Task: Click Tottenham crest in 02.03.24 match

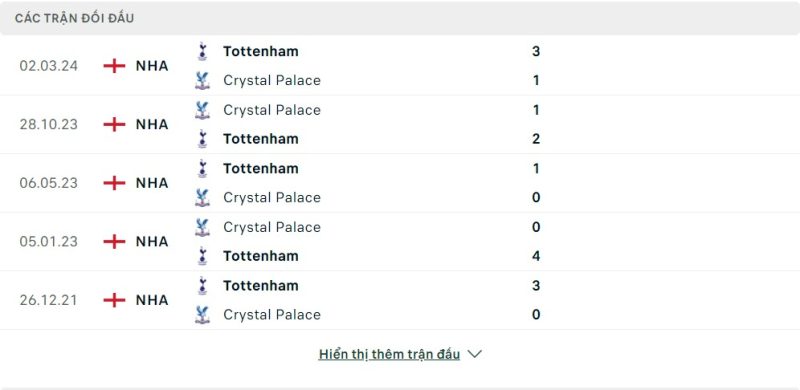Action: pyautogui.click(x=203, y=52)
